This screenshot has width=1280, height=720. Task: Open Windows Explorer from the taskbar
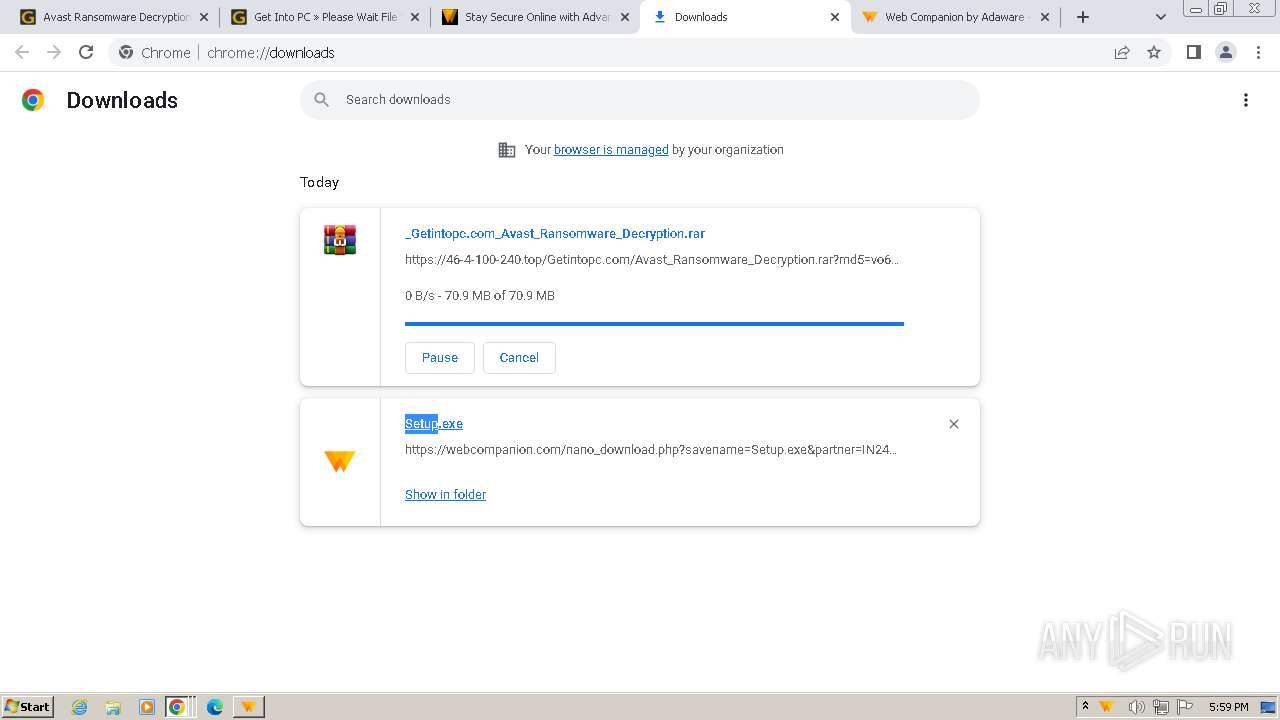coord(113,707)
